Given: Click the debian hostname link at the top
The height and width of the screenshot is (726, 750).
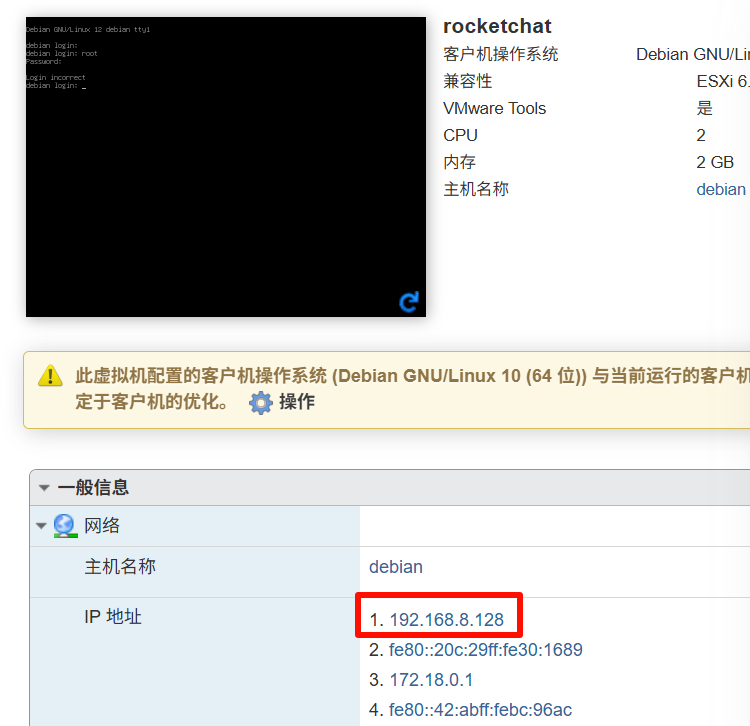Looking at the screenshot, I should coord(720,189).
